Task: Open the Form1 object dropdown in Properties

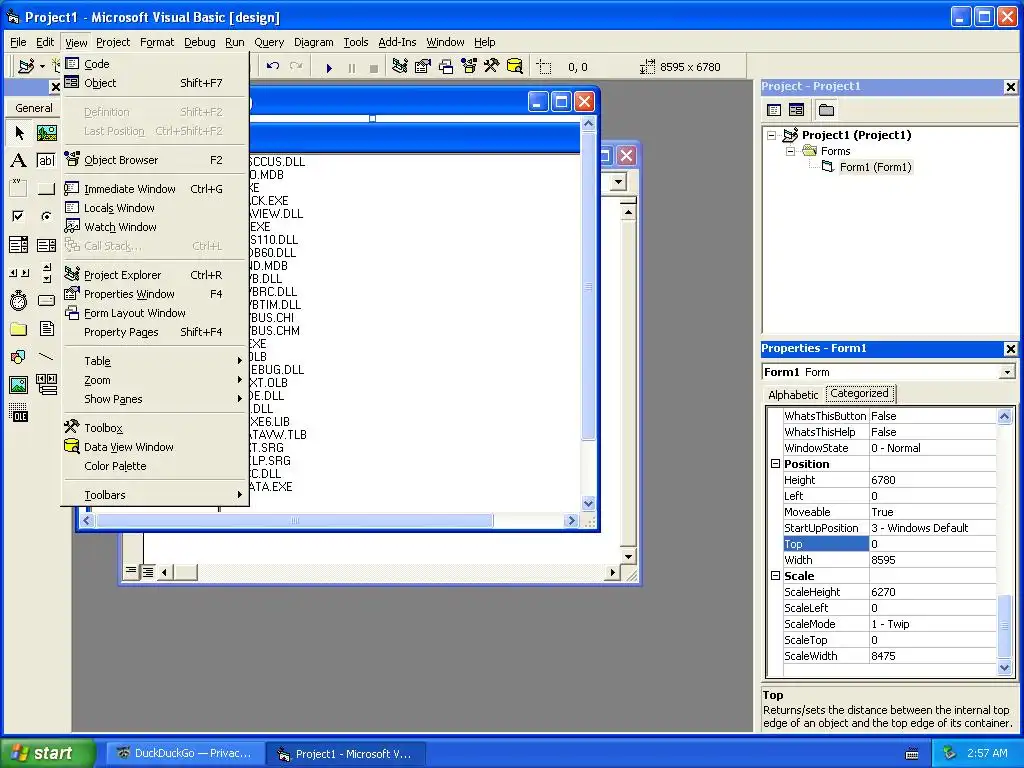Action: click(x=1007, y=372)
